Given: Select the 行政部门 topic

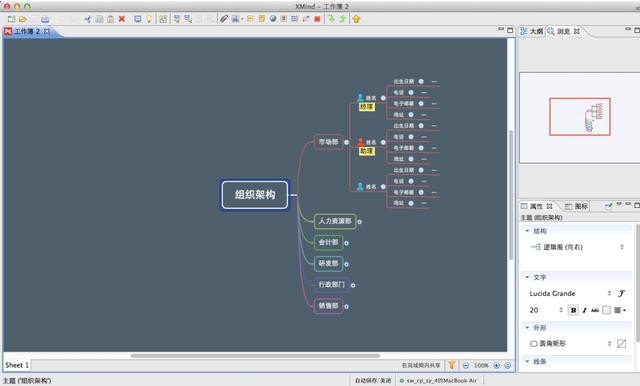Looking at the screenshot, I should point(331,285).
